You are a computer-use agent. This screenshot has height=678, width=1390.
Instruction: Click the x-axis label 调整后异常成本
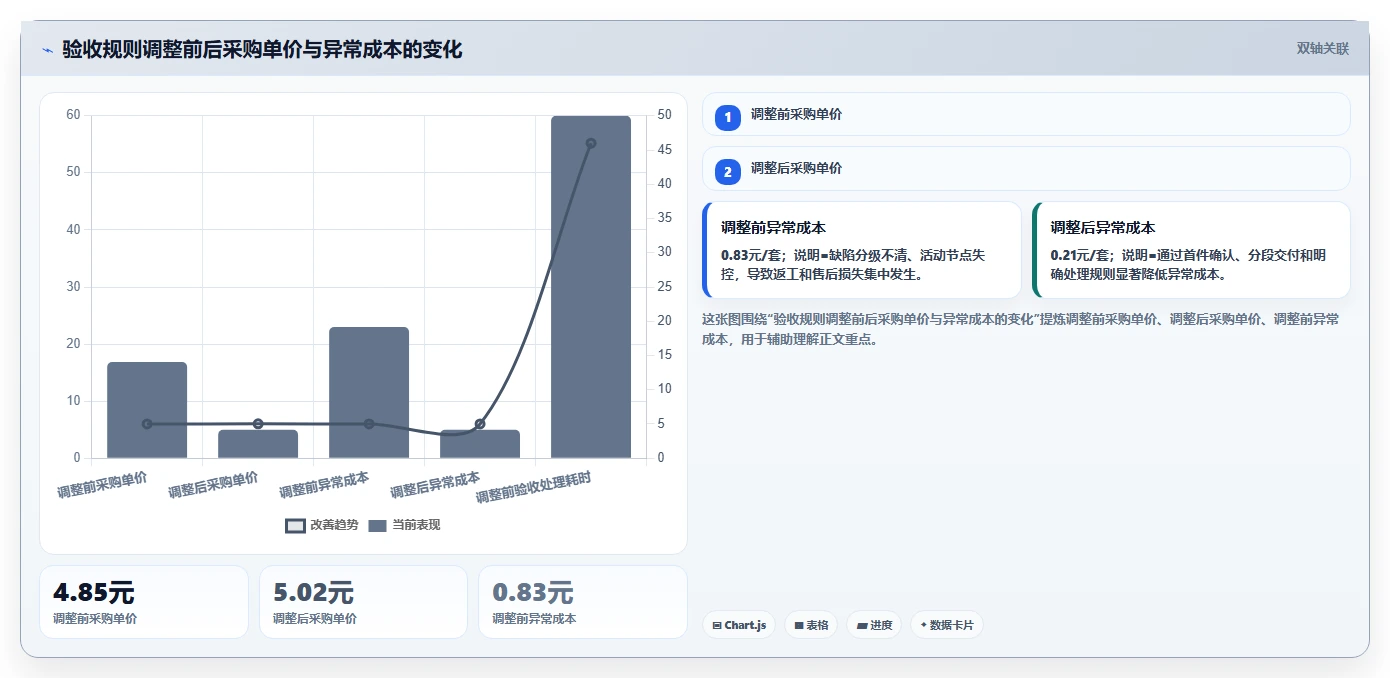pos(435,484)
